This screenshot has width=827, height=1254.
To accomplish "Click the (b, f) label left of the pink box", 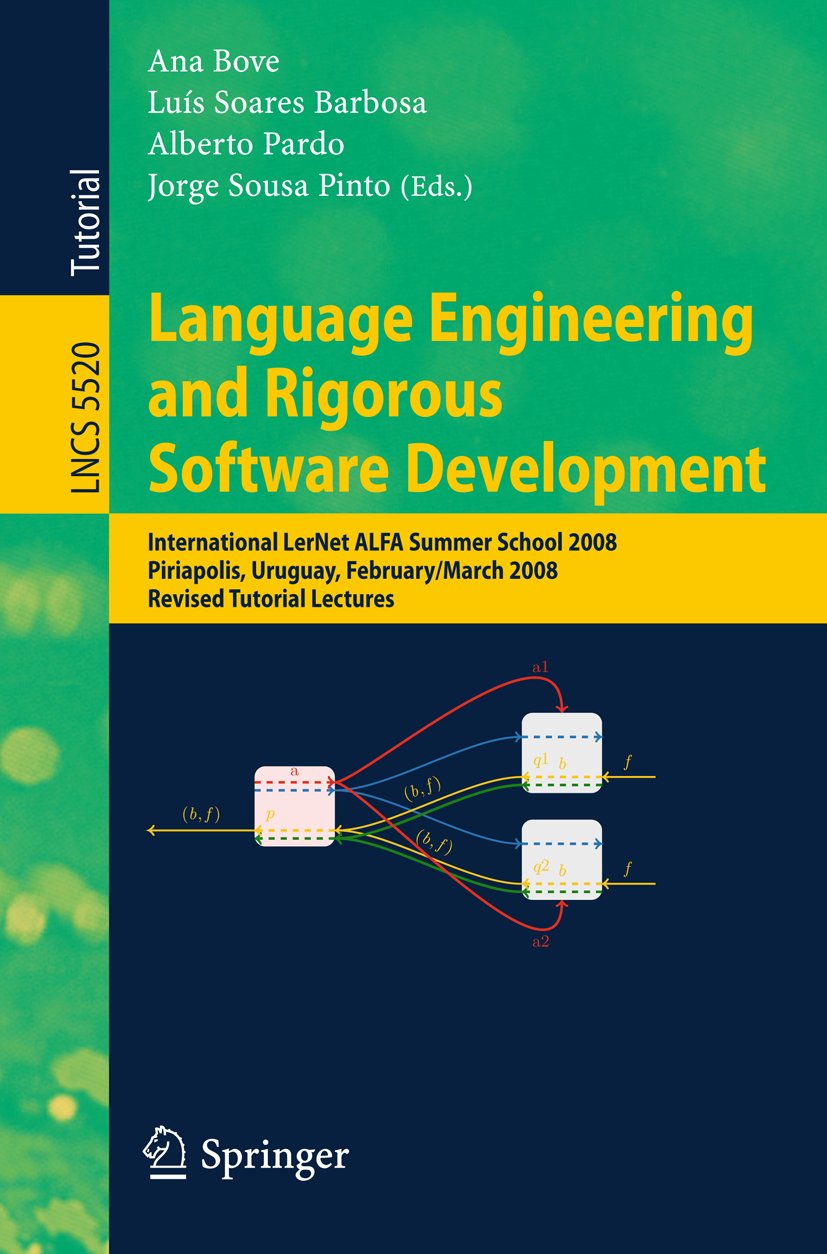I will coord(200,814).
